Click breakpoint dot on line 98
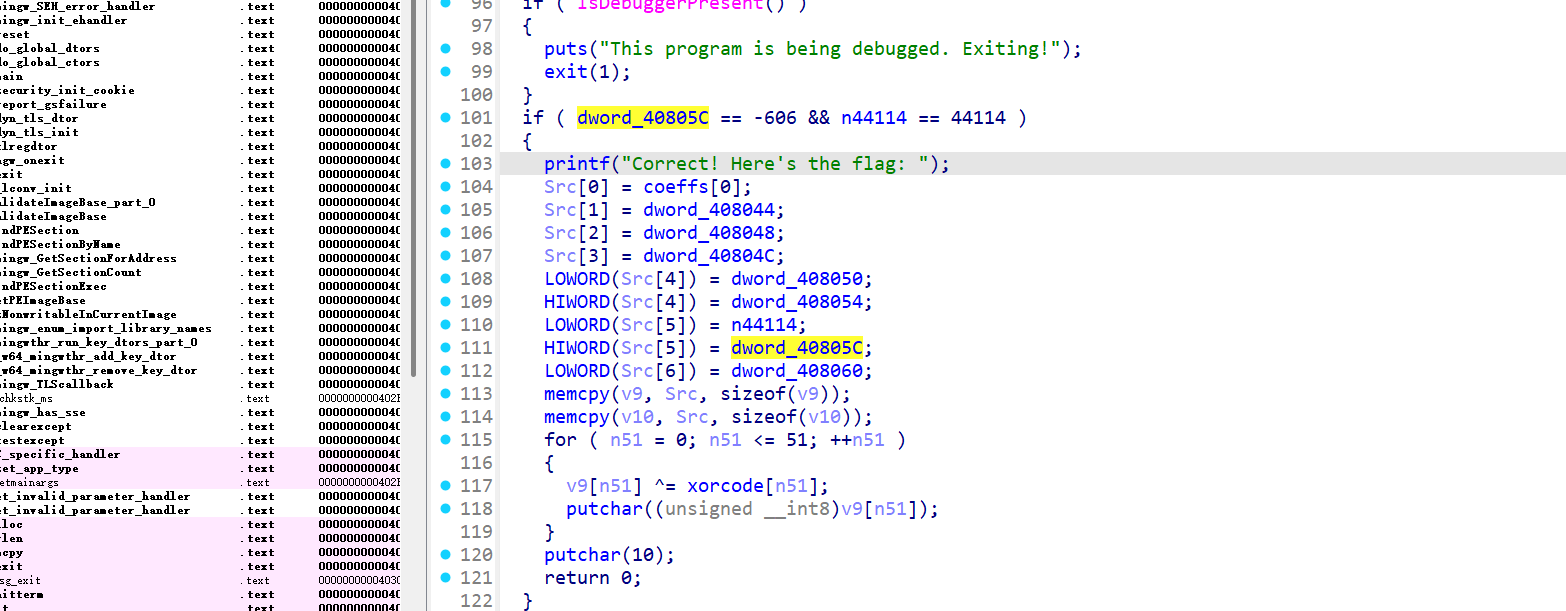Image resolution: width=1566 pixels, height=611 pixels. (445, 48)
